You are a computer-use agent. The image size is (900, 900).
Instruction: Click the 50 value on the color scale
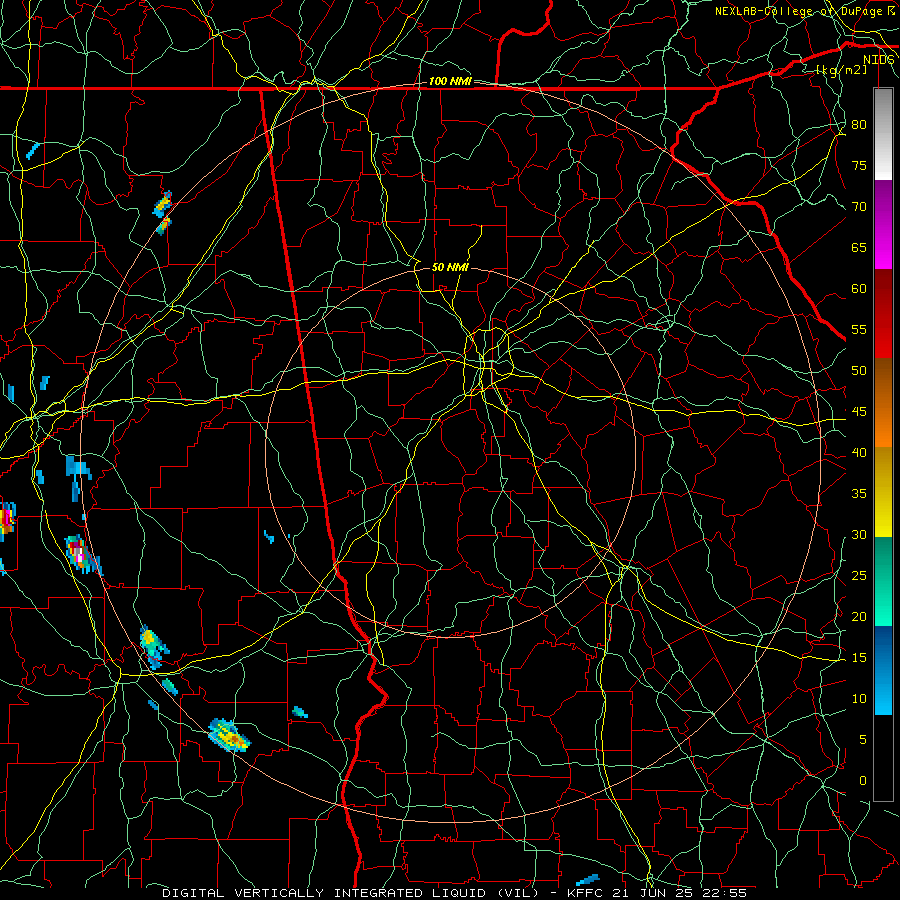click(859, 371)
